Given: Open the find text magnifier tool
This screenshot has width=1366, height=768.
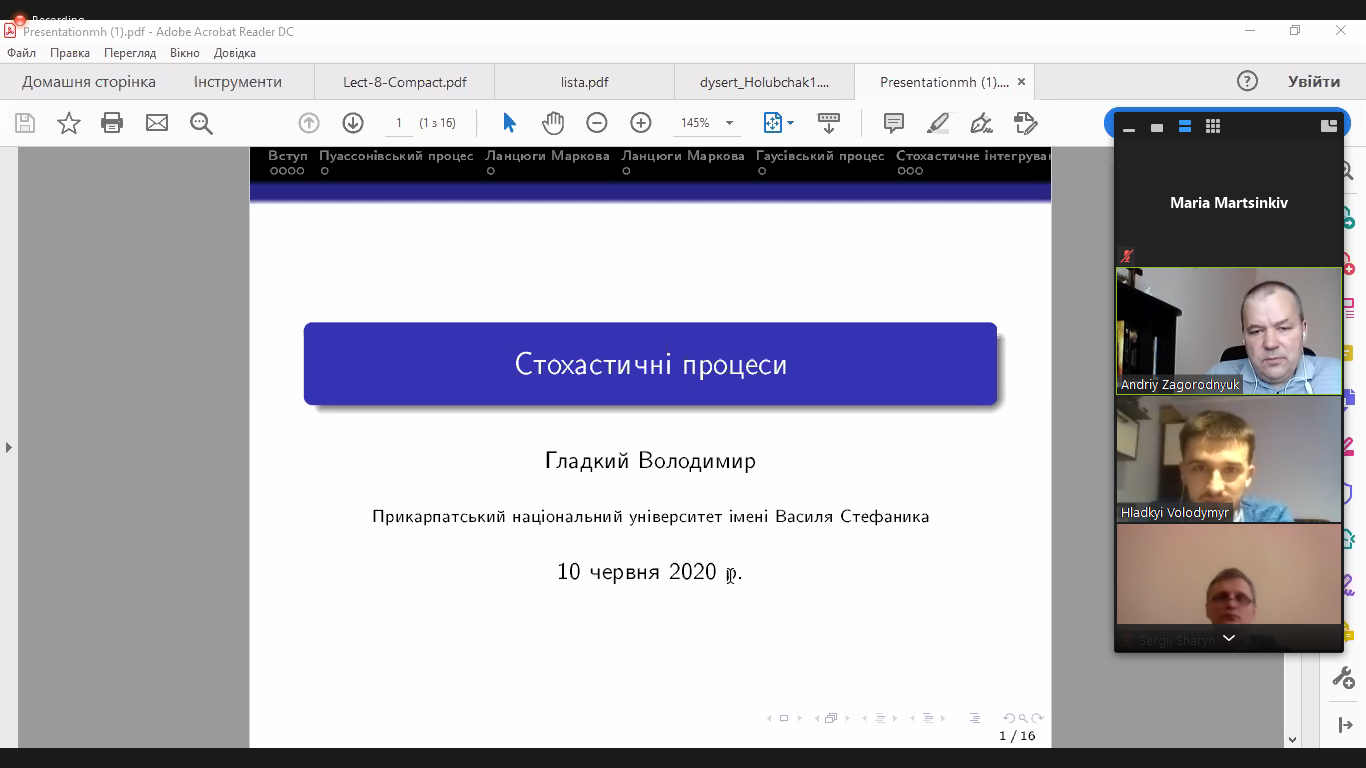Looking at the screenshot, I should pos(201,123).
